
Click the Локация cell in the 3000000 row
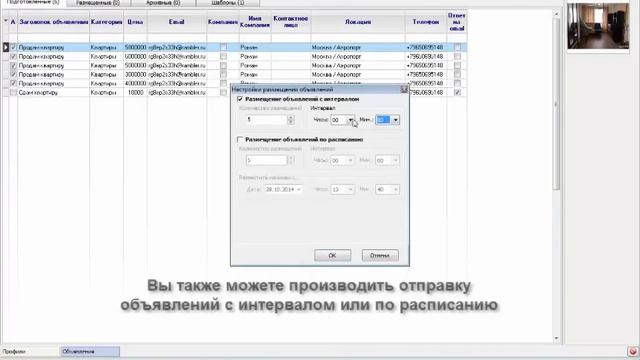pos(358,74)
